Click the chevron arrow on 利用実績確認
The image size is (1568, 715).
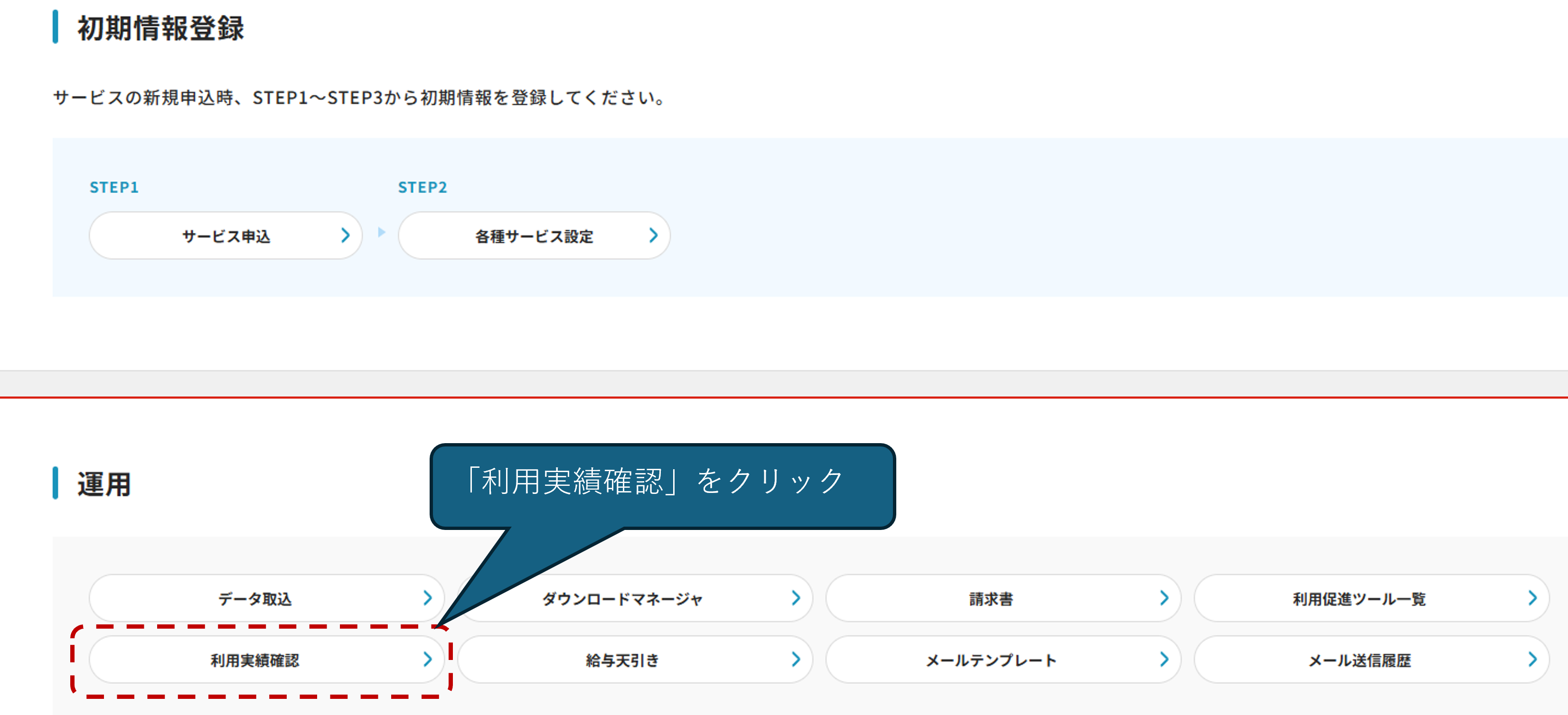(427, 659)
